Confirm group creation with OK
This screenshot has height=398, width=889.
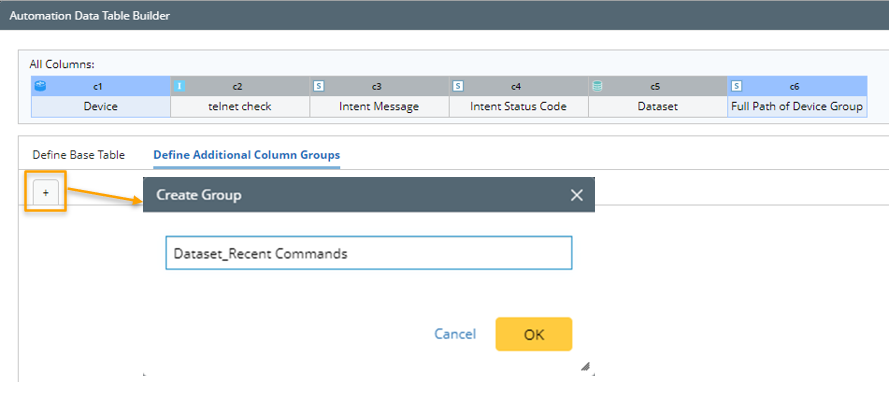[x=534, y=334]
